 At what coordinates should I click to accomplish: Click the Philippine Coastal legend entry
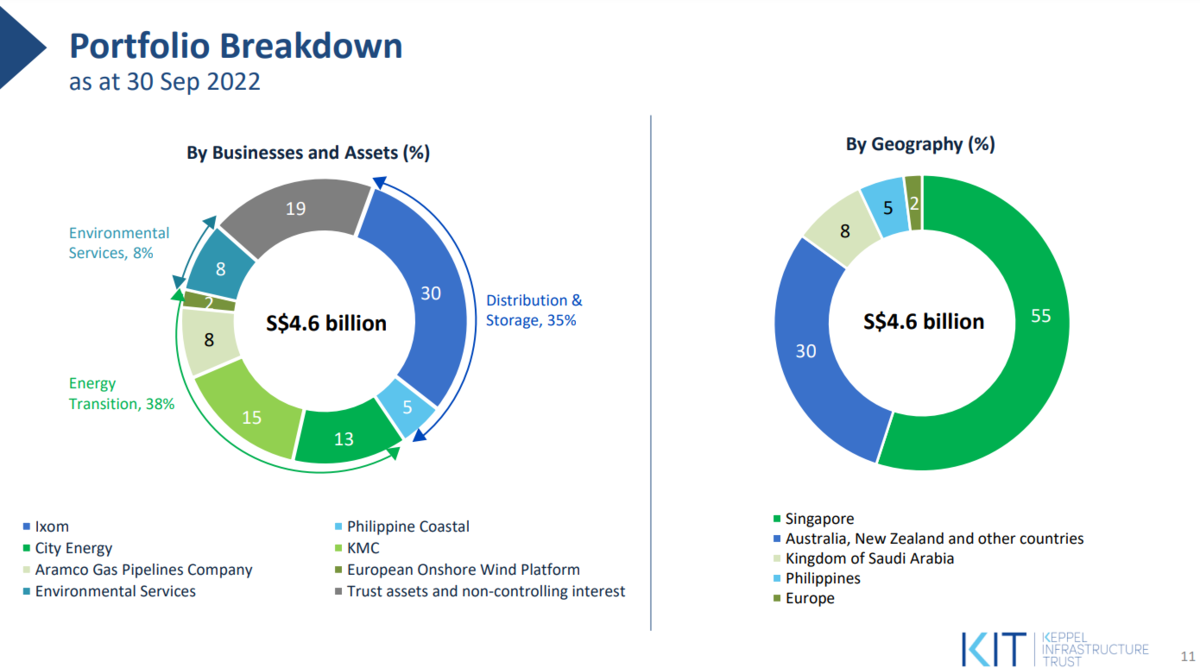coord(402,527)
